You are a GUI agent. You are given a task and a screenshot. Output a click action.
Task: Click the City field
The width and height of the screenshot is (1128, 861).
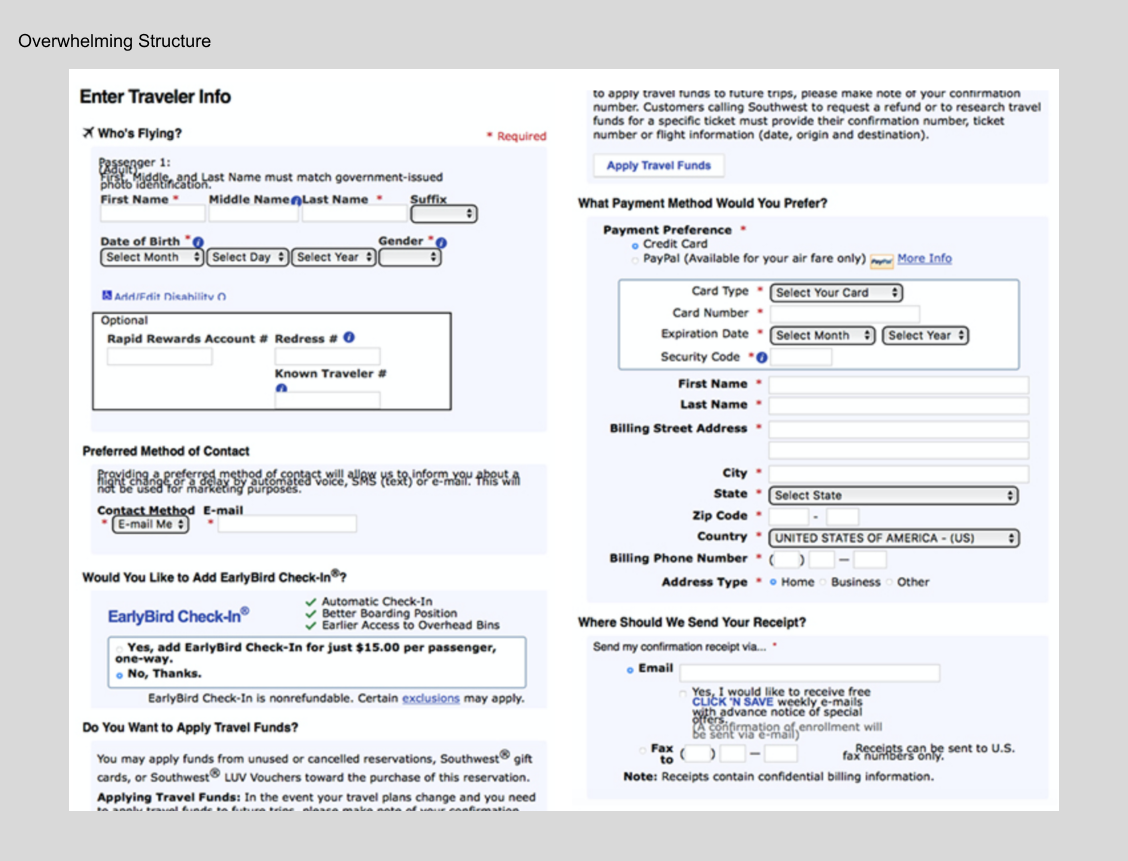point(899,473)
